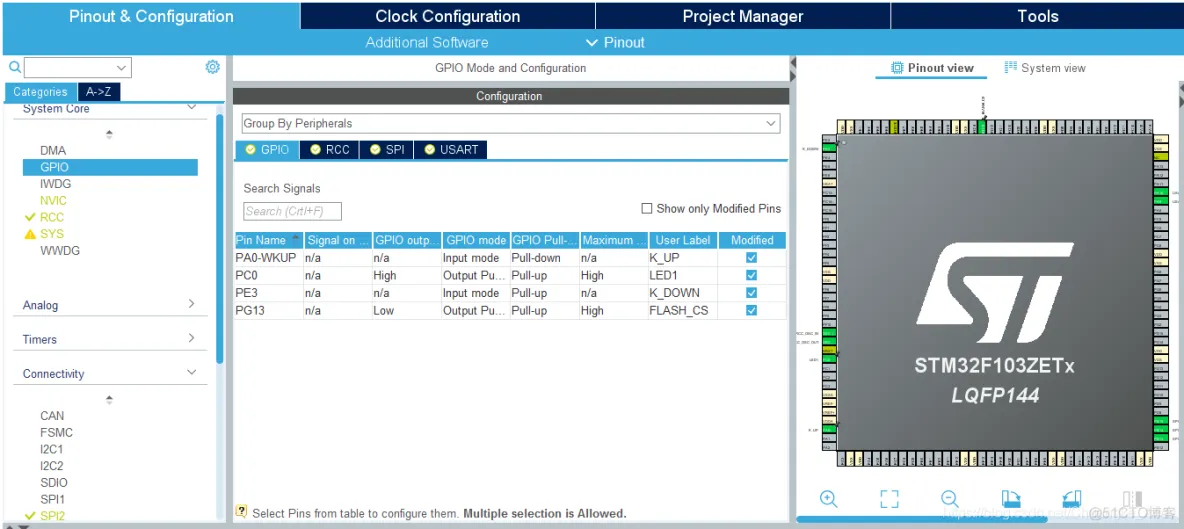Sort table by Pin Name column
Image resolution: width=1184 pixels, height=529 pixels.
coord(268,240)
